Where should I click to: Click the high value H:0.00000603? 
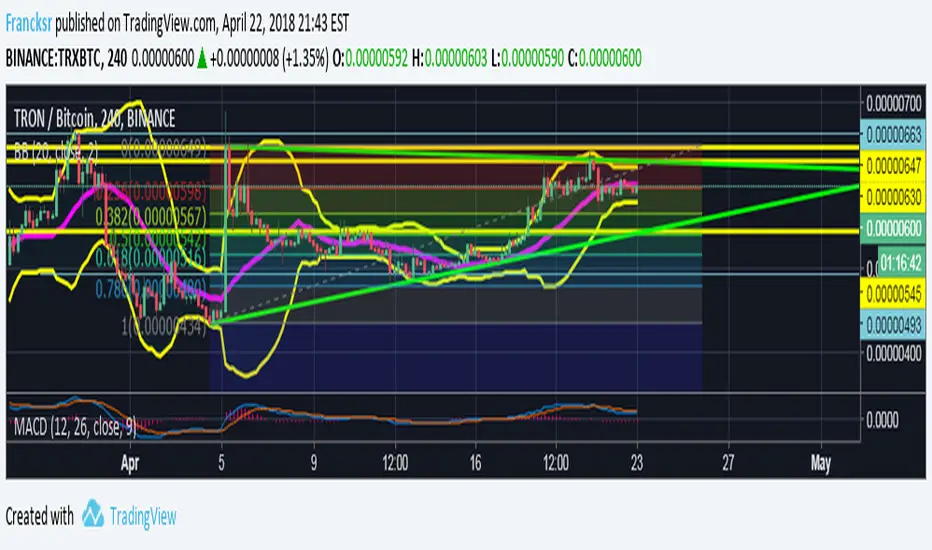(x=449, y=58)
